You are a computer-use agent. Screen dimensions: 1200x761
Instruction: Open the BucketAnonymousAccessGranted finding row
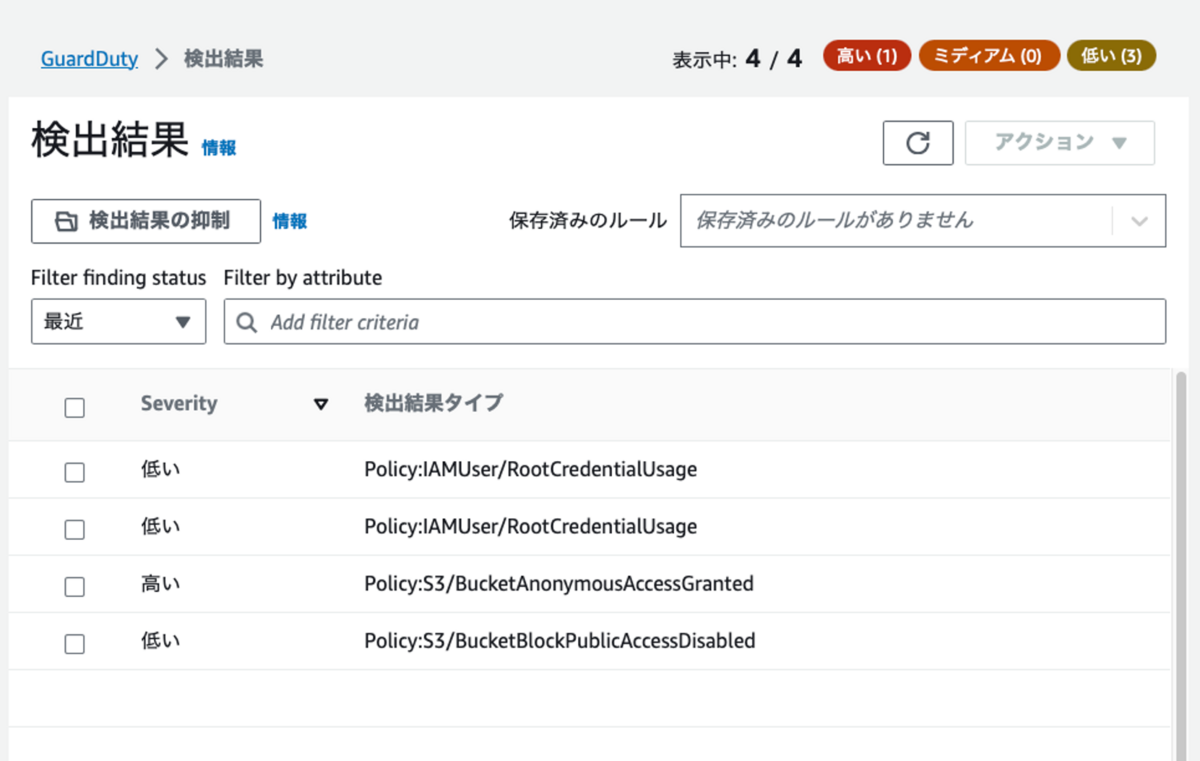558,584
